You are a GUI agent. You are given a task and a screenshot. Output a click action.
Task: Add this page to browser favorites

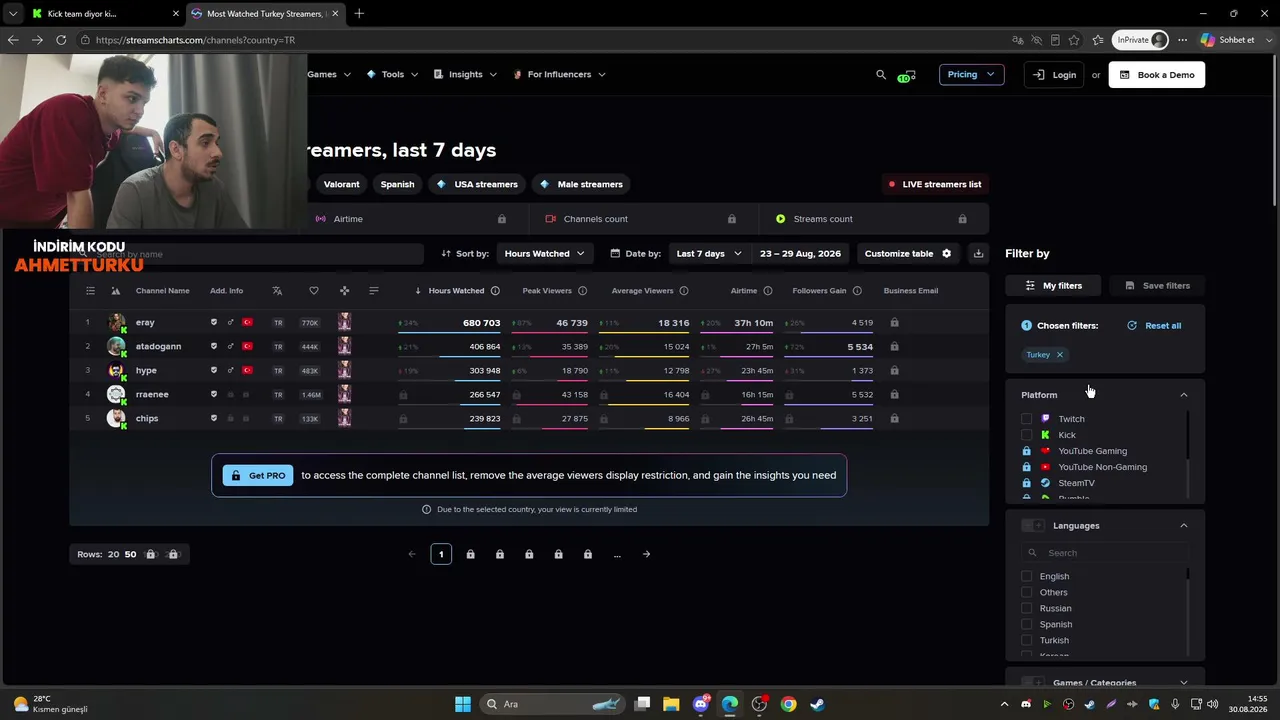click(x=1074, y=40)
